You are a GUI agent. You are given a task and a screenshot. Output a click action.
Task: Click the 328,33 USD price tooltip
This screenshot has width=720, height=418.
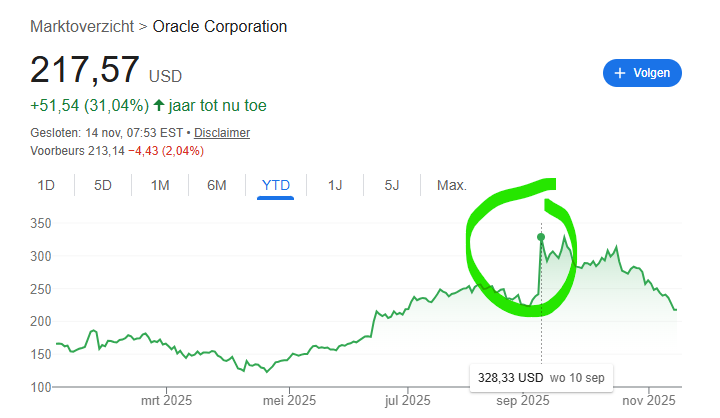click(x=510, y=379)
